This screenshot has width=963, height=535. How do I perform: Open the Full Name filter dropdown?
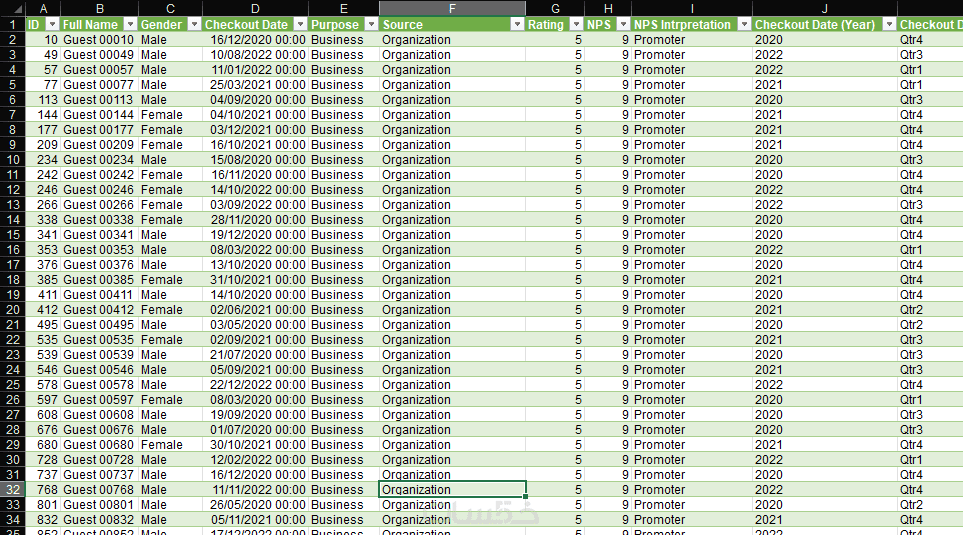point(130,25)
